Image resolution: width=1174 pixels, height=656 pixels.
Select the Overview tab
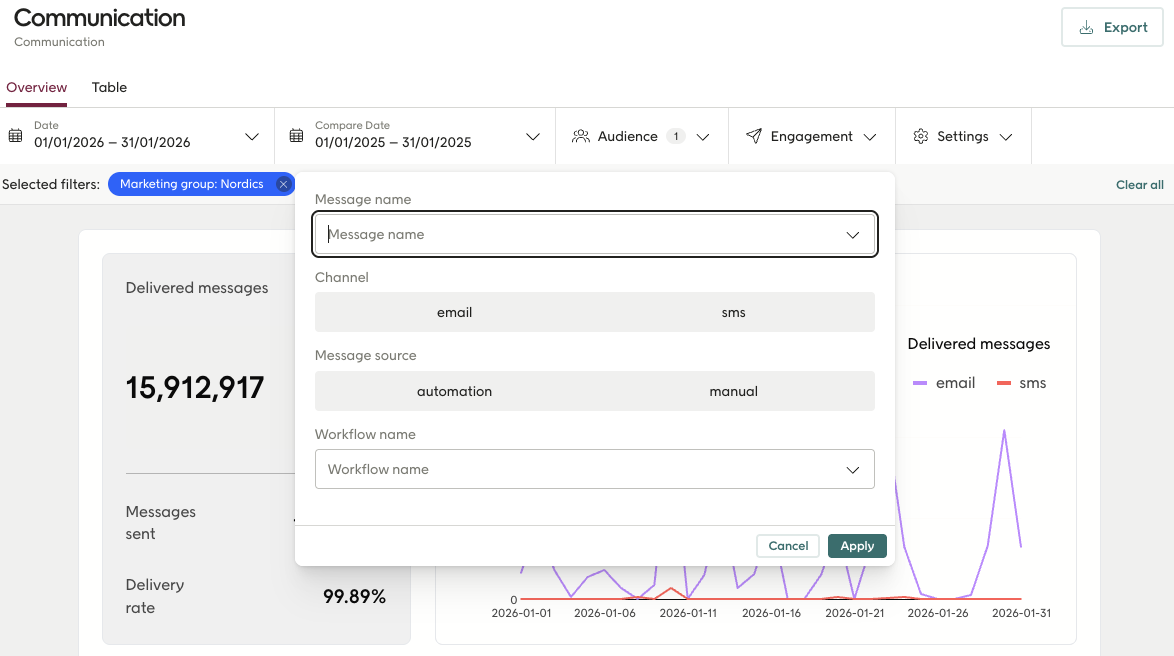tap(37, 87)
